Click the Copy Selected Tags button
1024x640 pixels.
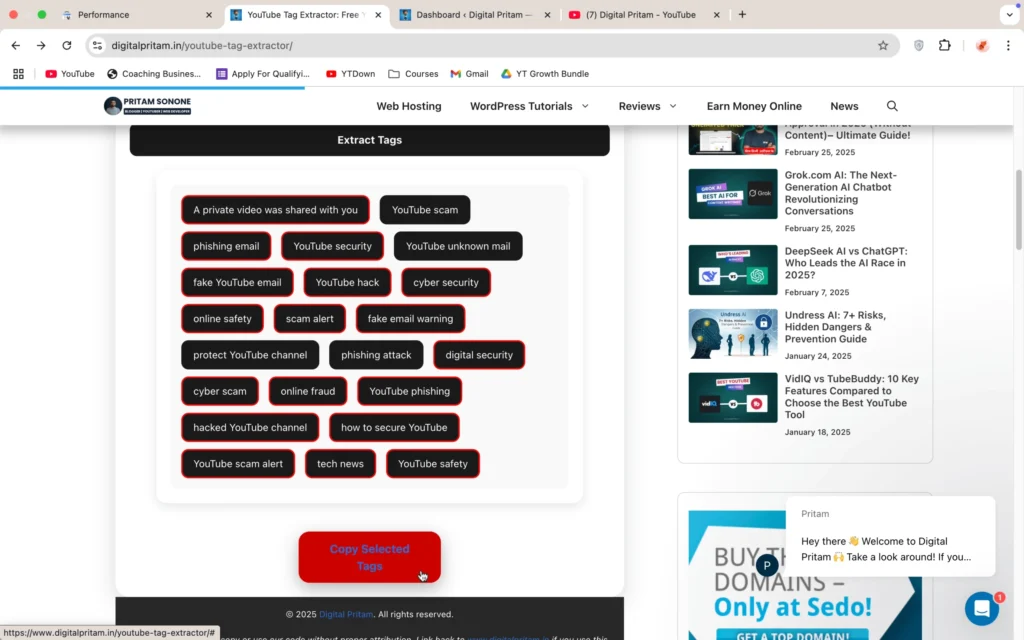pyautogui.click(x=369, y=557)
